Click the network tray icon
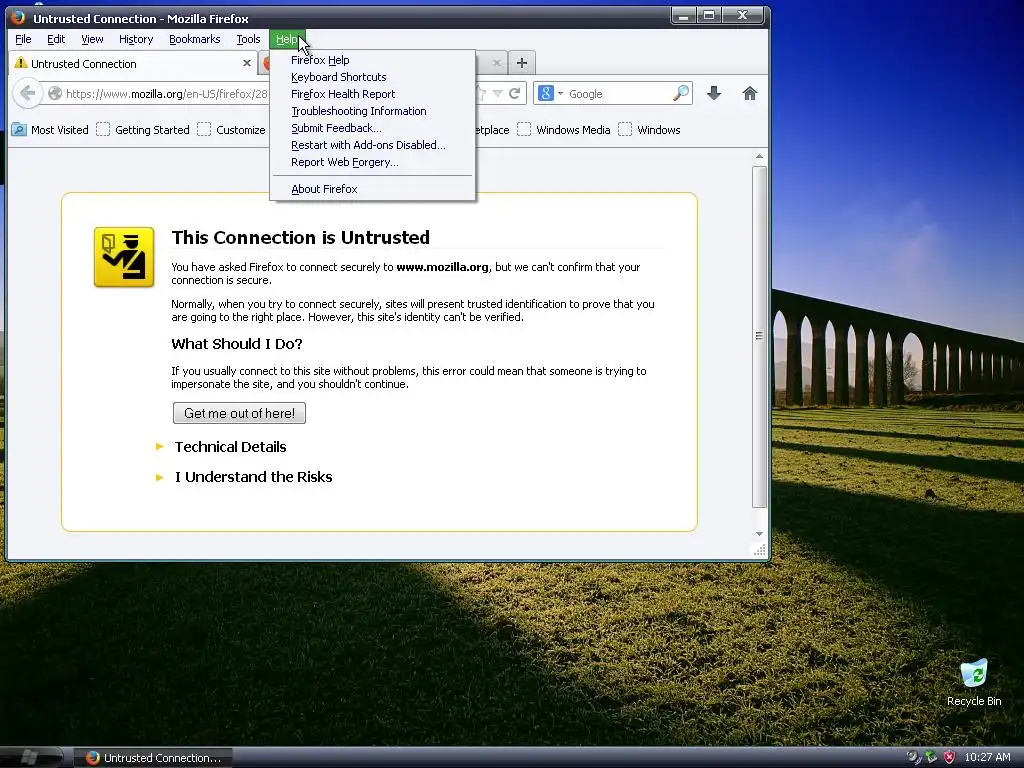 (931, 758)
